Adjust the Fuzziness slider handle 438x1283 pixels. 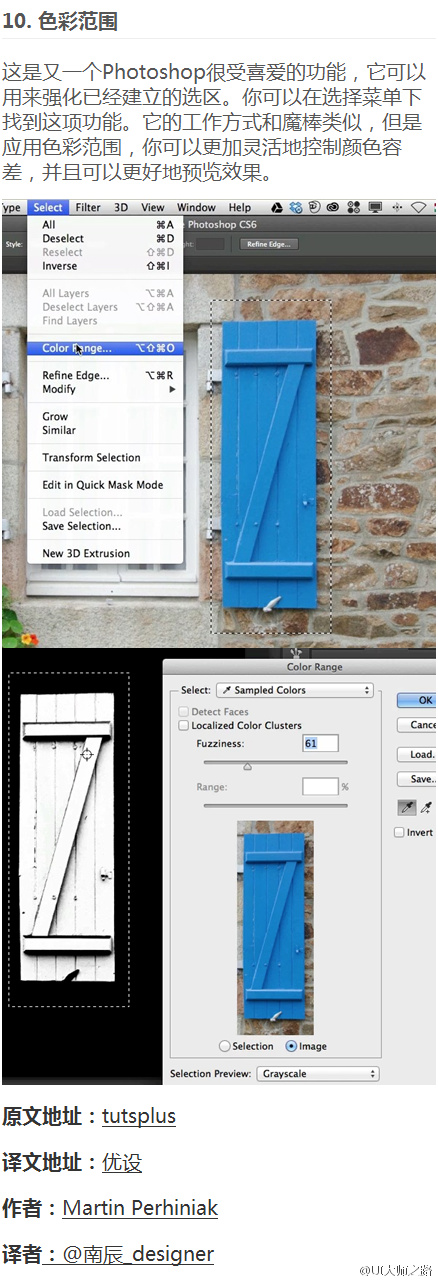pyautogui.click(x=247, y=766)
